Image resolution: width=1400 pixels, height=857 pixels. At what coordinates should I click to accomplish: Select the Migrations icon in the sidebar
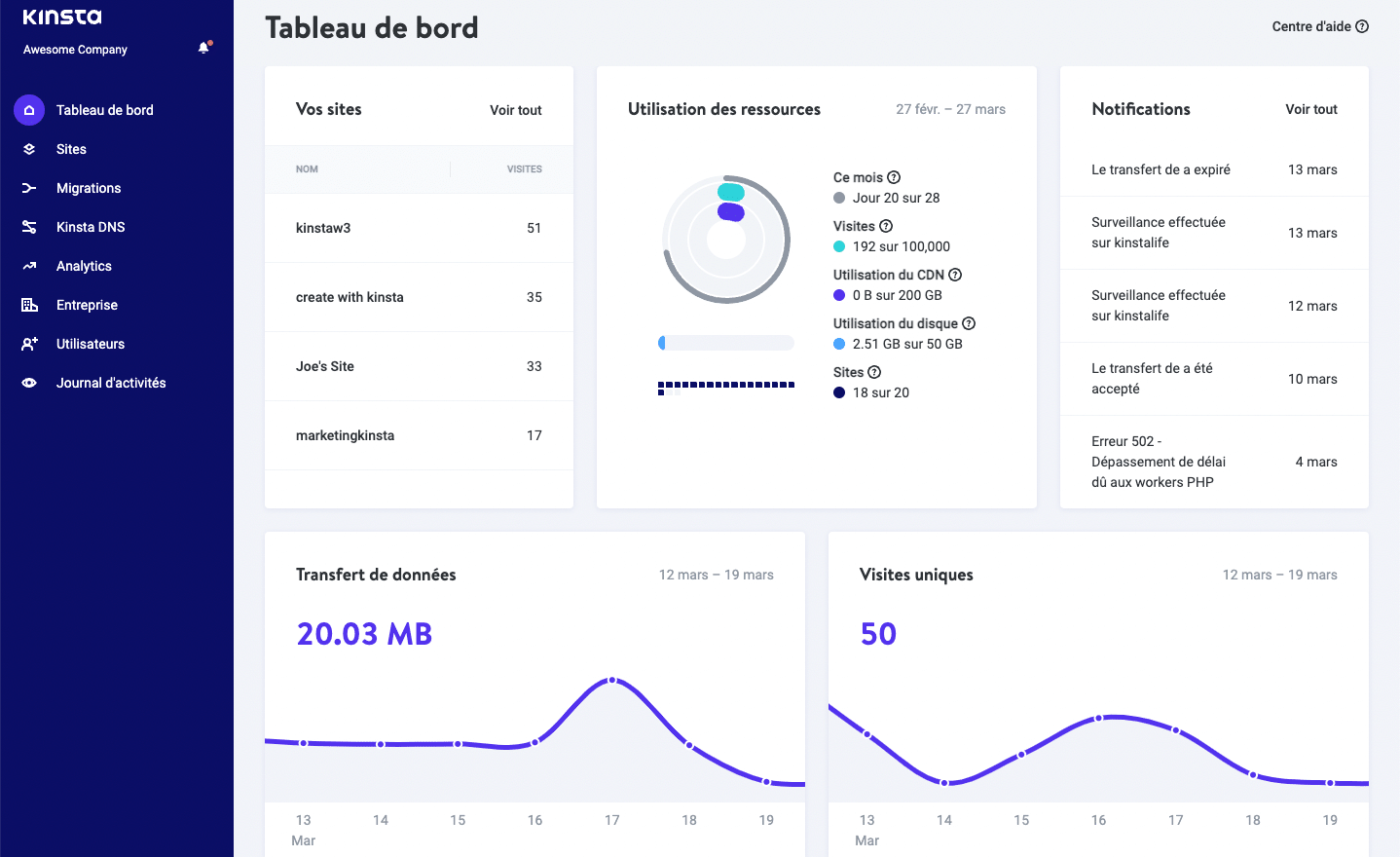tap(29, 188)
